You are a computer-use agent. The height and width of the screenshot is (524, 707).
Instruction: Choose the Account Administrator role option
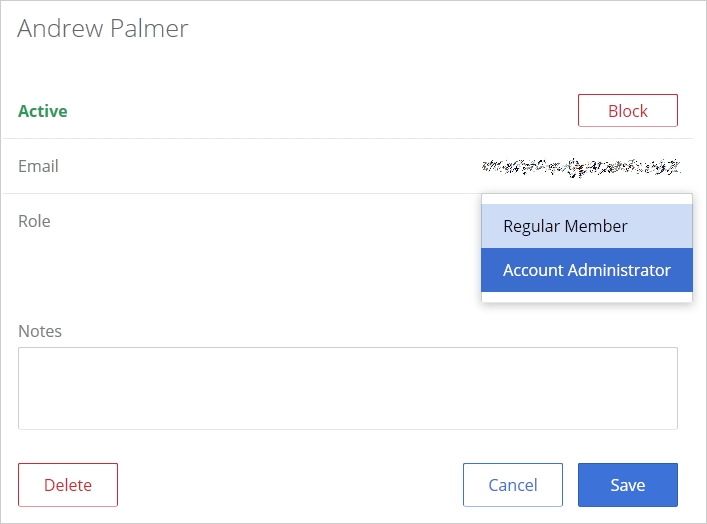[x=586, y=270]
